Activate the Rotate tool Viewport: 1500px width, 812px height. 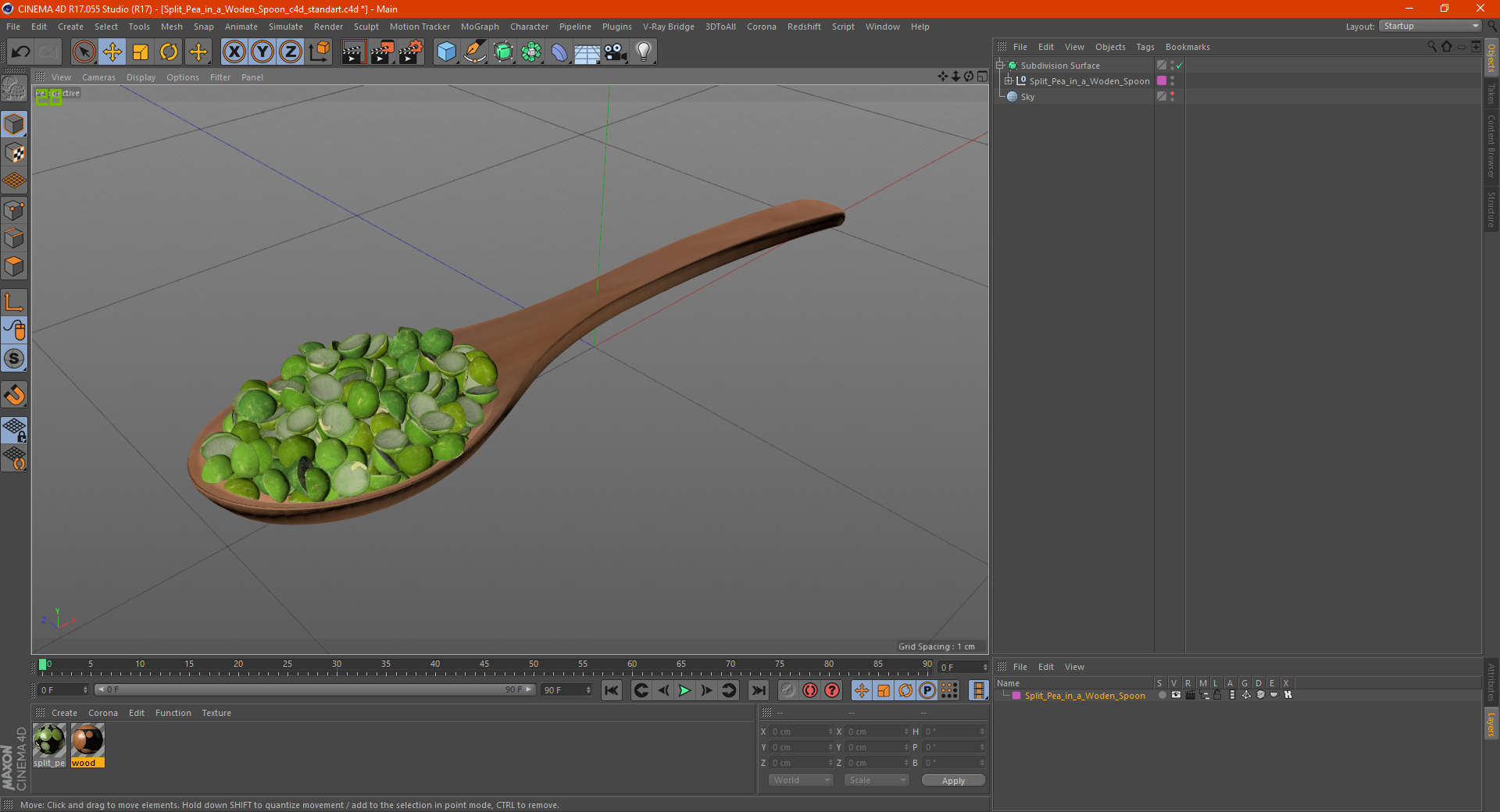169,52
